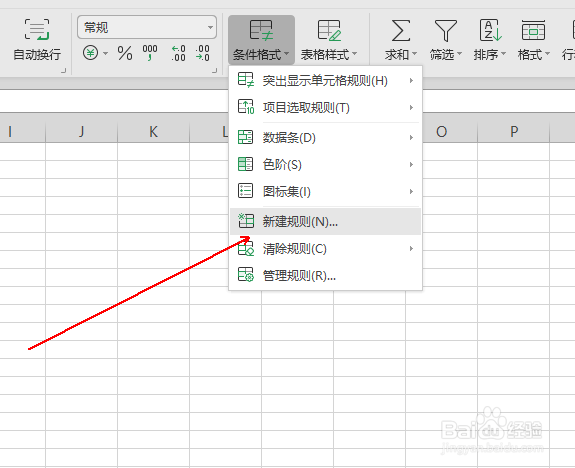Open 数据条(D) data bars submenu
Screen dimensions: 575x468
[x=325, y=138]
